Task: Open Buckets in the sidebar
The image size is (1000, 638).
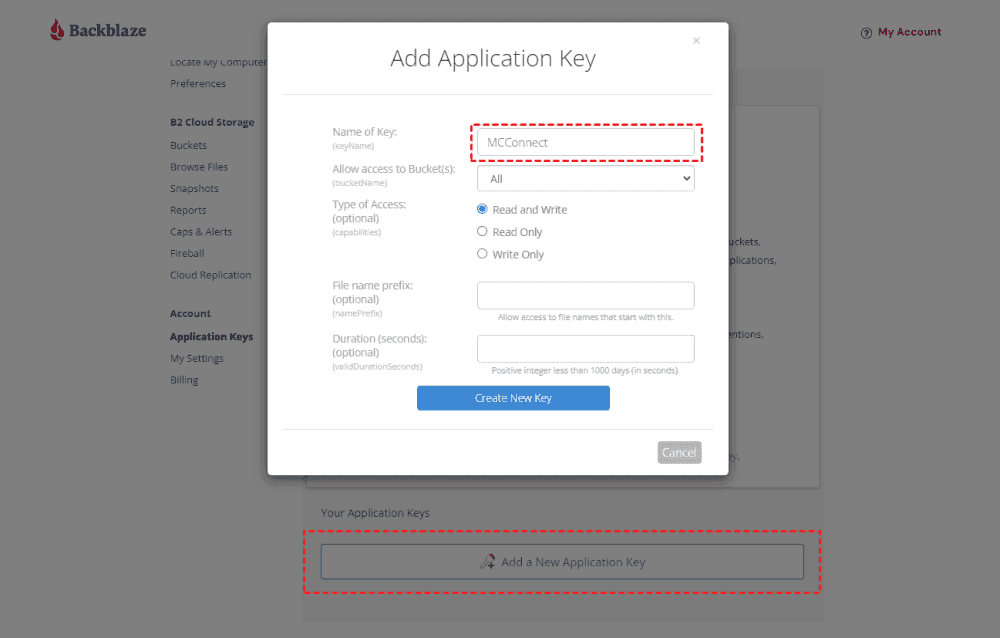Action: [x=188, y=145]
